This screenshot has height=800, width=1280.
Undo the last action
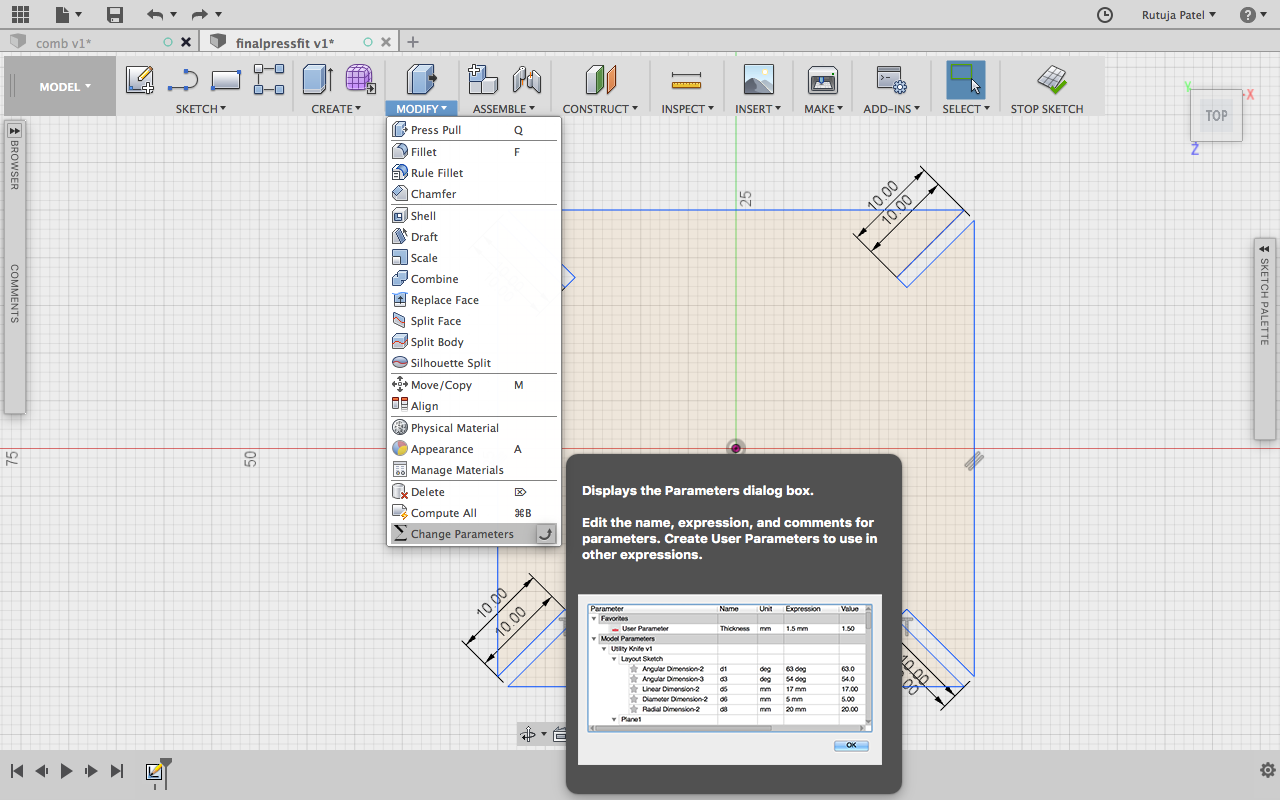pyautogui.click(x=154, y=15)
